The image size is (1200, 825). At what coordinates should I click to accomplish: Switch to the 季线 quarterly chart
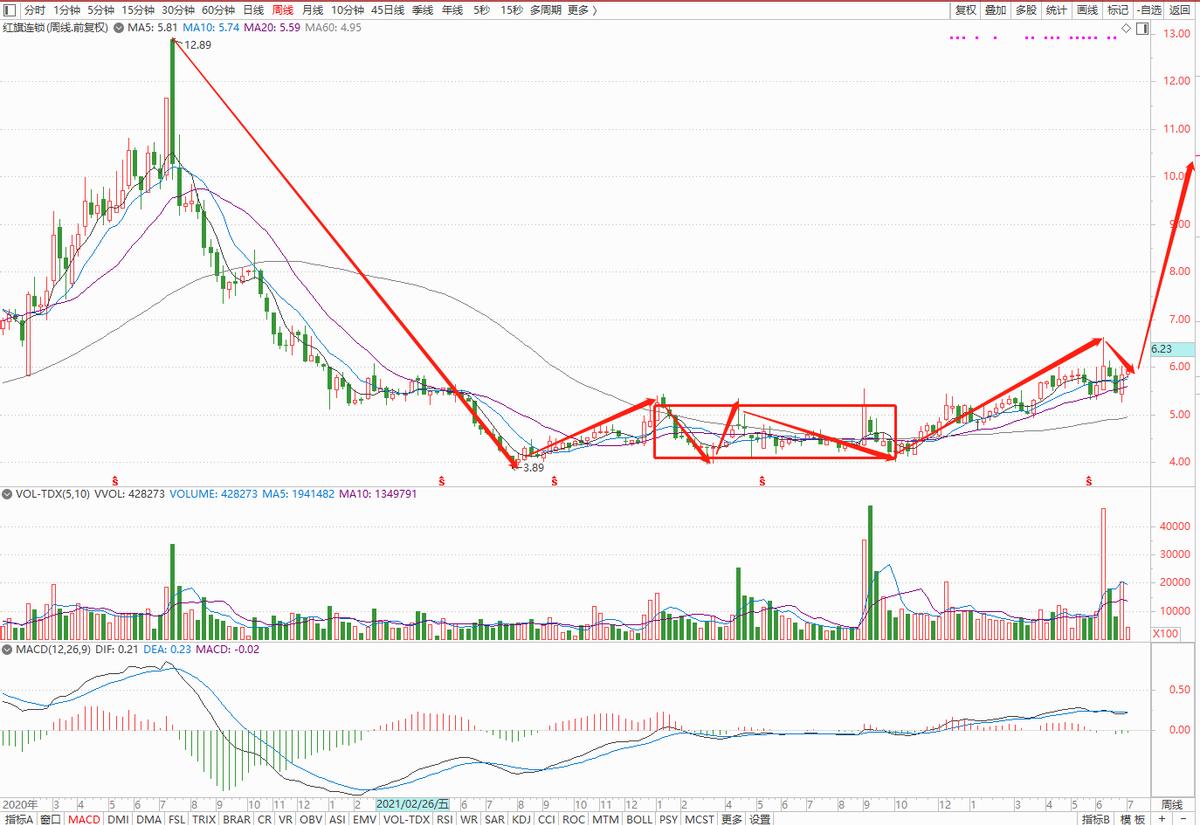click(x=423, y=10)
